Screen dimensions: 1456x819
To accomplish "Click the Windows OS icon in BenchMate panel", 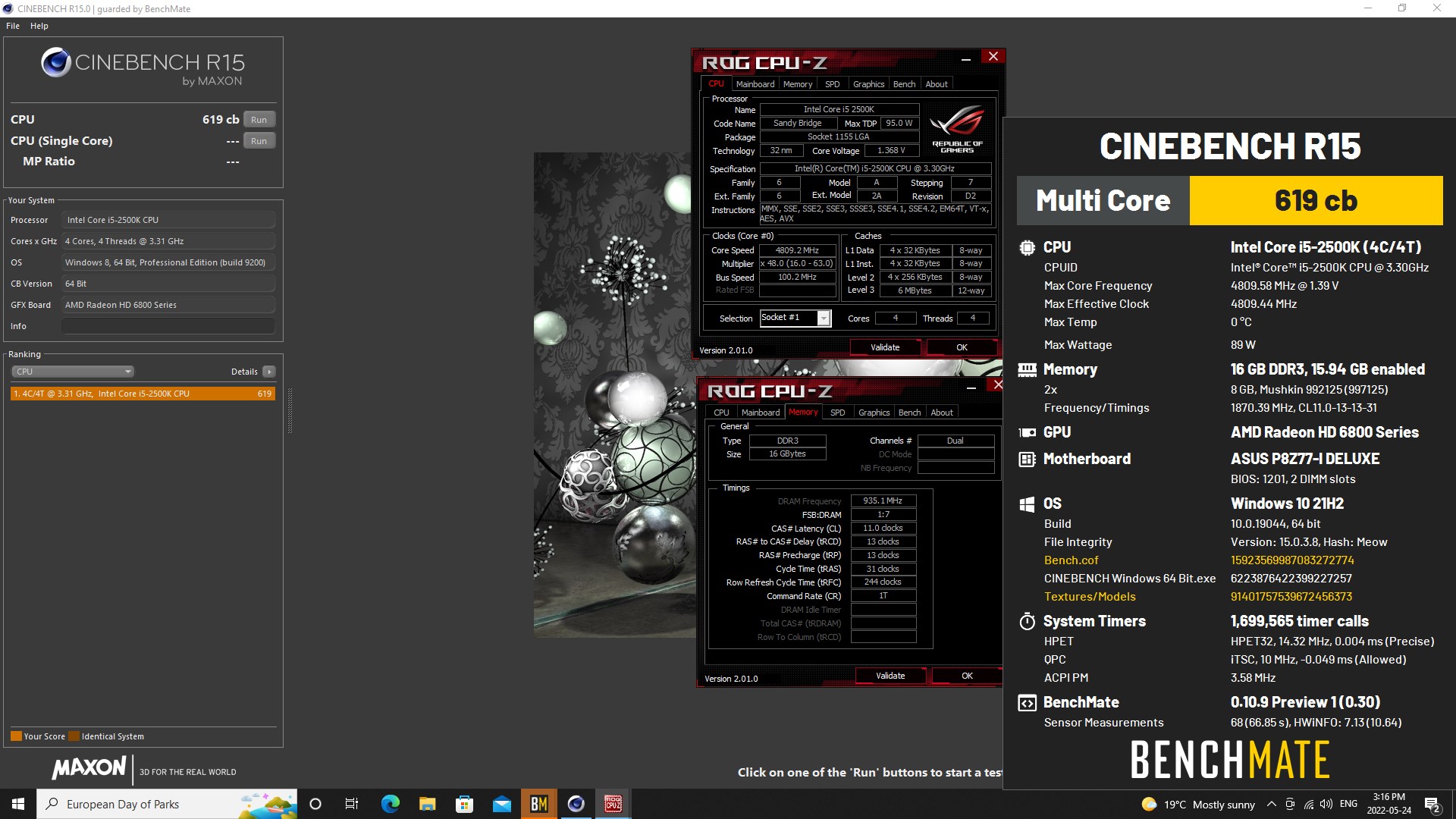I will pyautogui.click(x=1027, y=504).
